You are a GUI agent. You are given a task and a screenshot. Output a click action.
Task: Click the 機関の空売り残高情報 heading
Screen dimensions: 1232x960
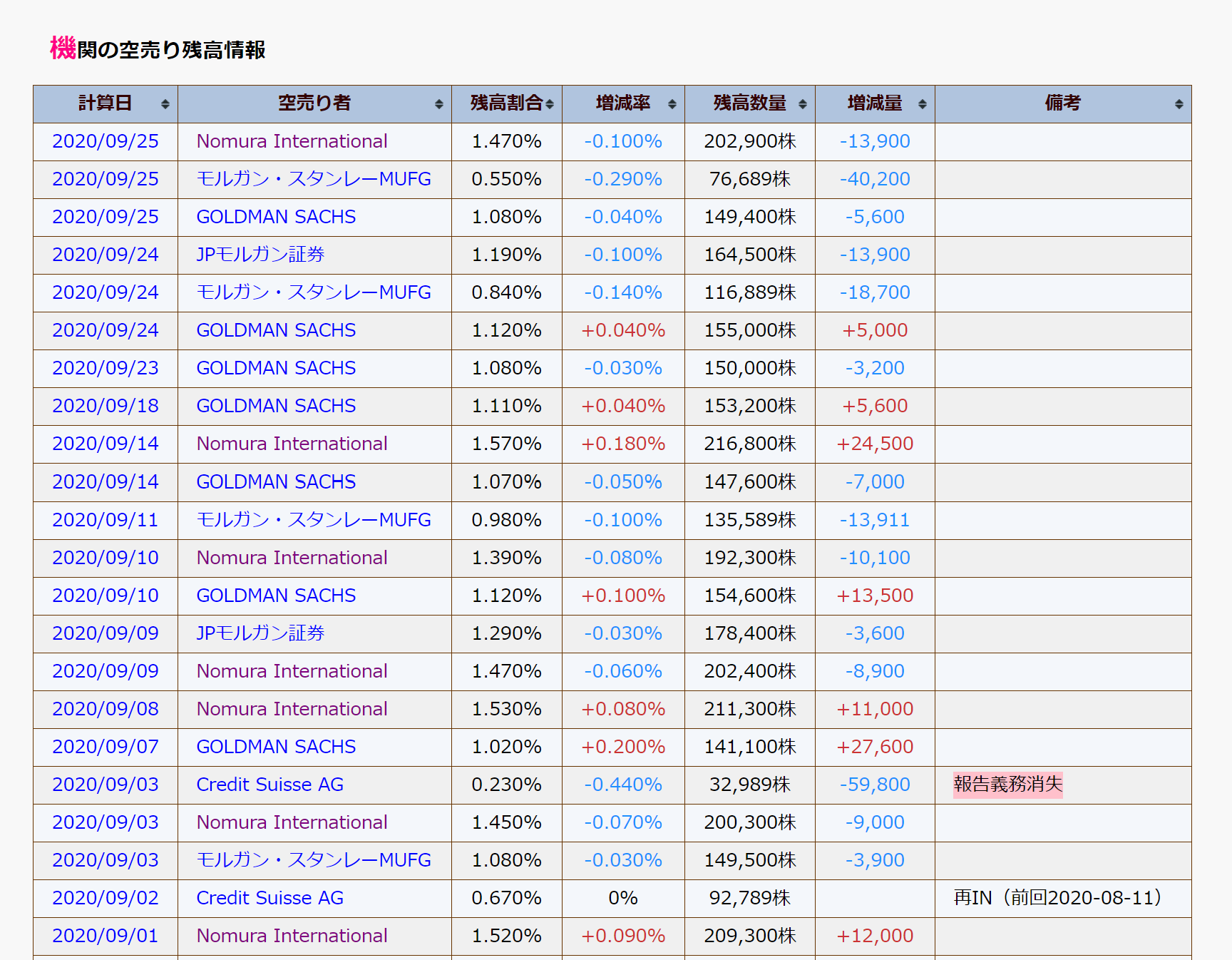click(158, 48)
